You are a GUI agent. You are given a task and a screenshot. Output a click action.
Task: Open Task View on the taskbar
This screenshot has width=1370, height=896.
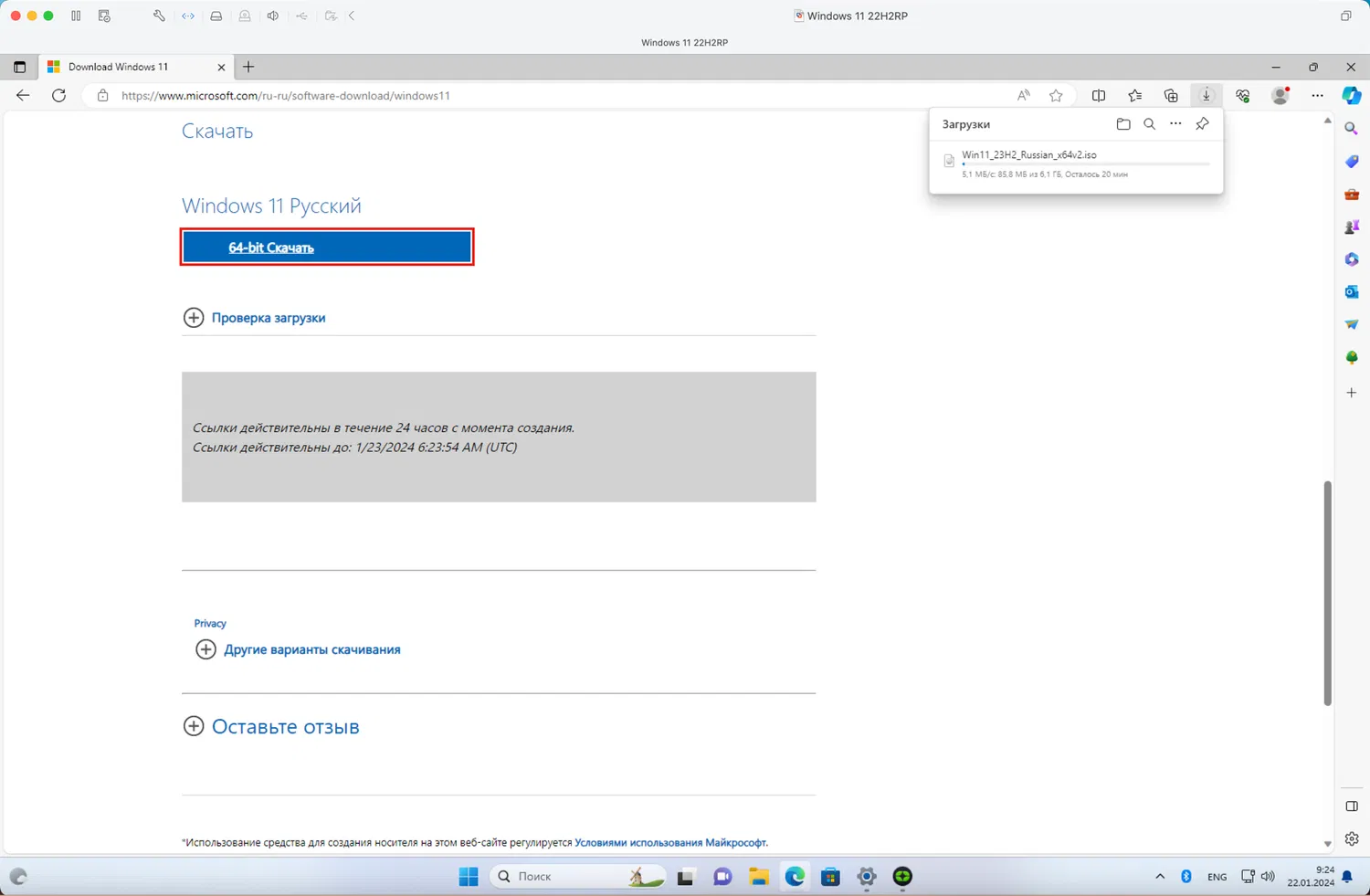pyautogui.click(x=685, y=877)
